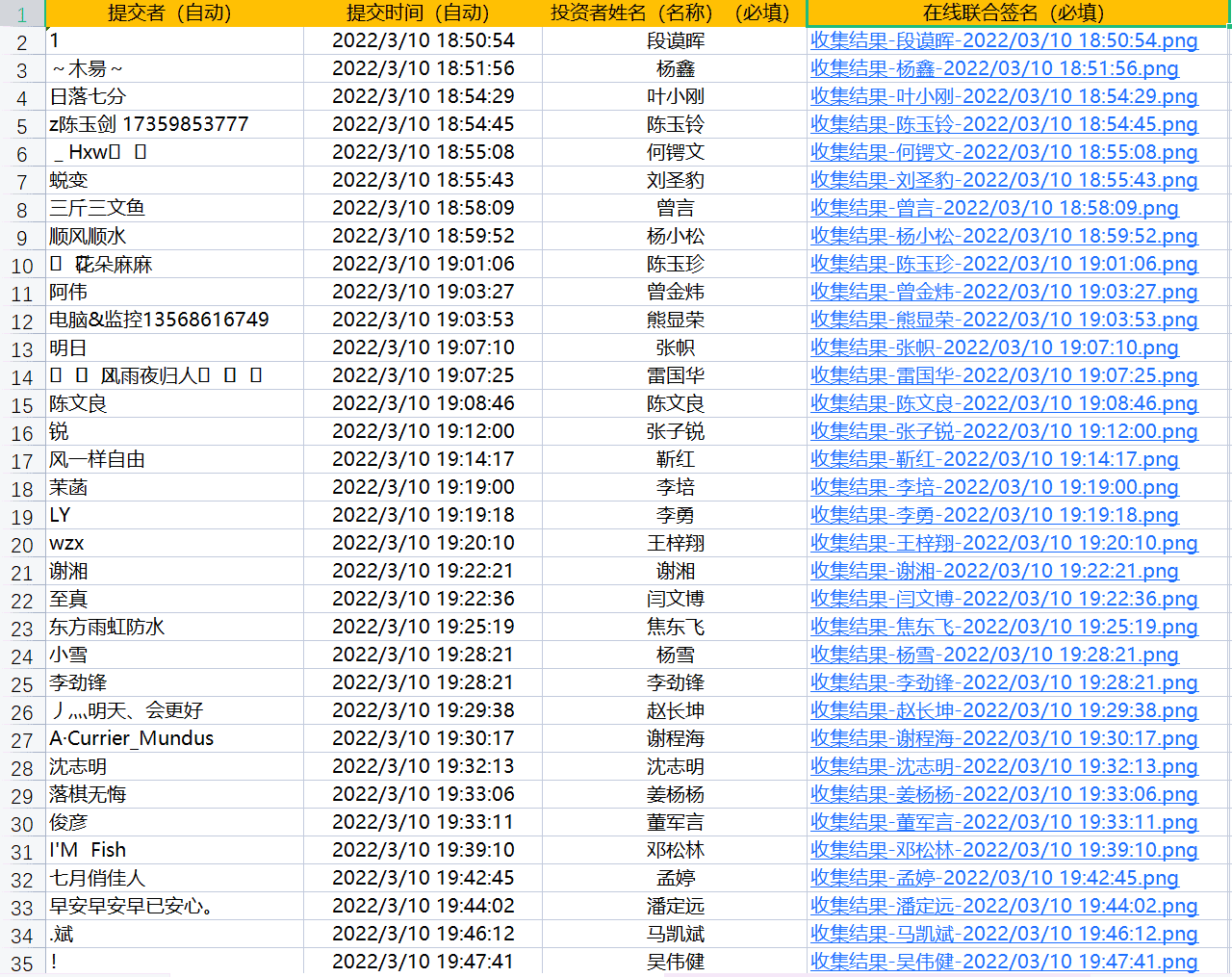This screenshot has width=1232, height=977.
Task: Open the 吴伟健 19:47:41 png link
Action: click(1004, 963)
